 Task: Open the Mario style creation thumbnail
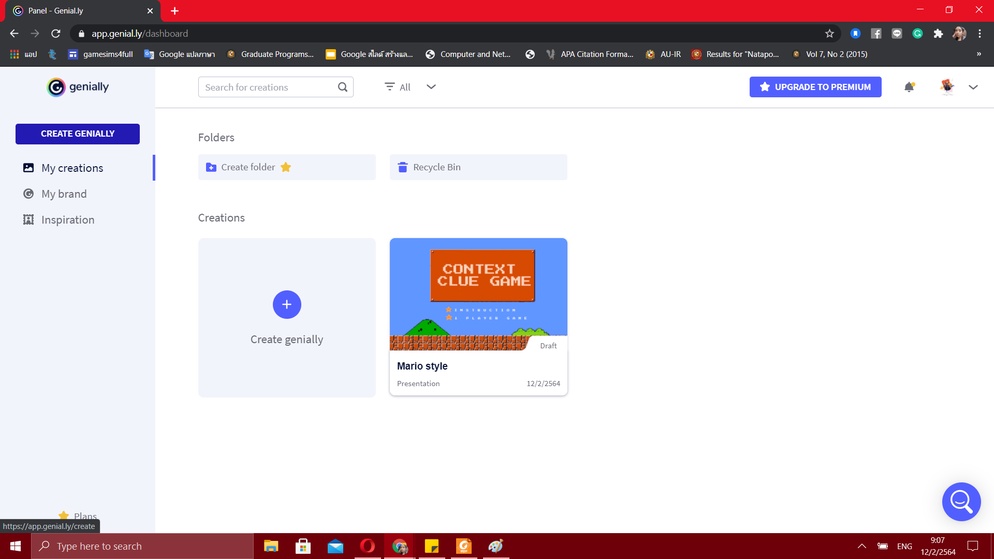coord(478,294)
